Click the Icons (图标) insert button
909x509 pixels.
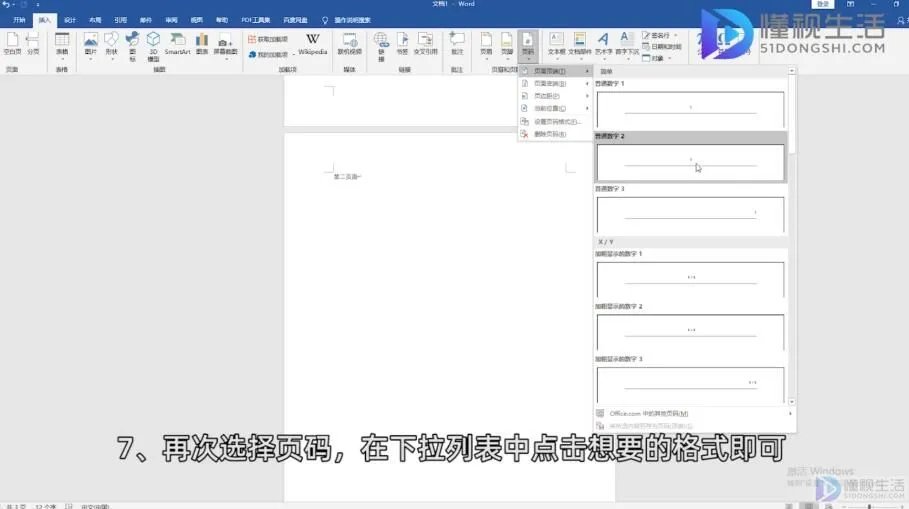(132, 46)
